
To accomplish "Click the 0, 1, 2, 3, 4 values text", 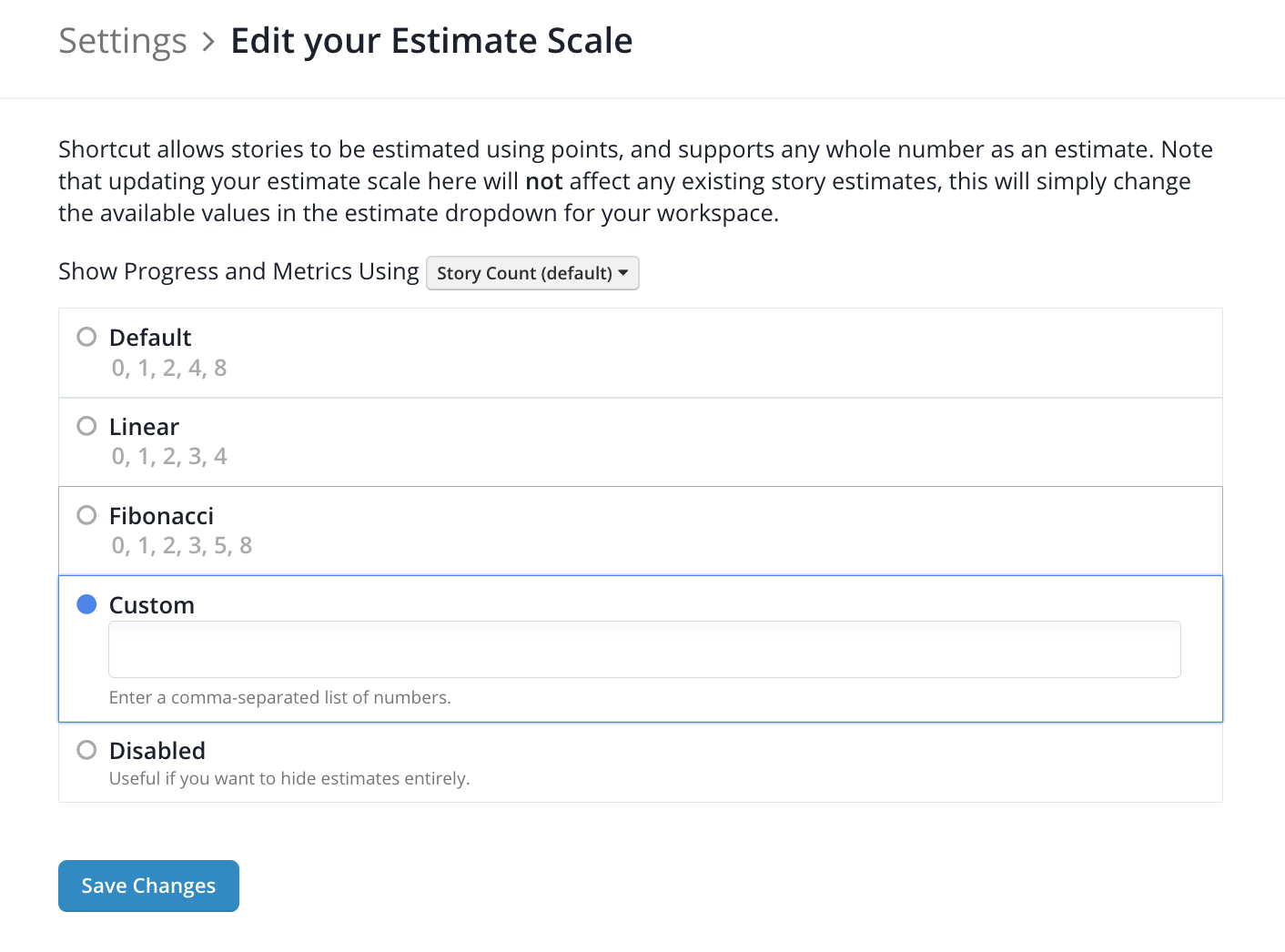I will coord(169,456).
